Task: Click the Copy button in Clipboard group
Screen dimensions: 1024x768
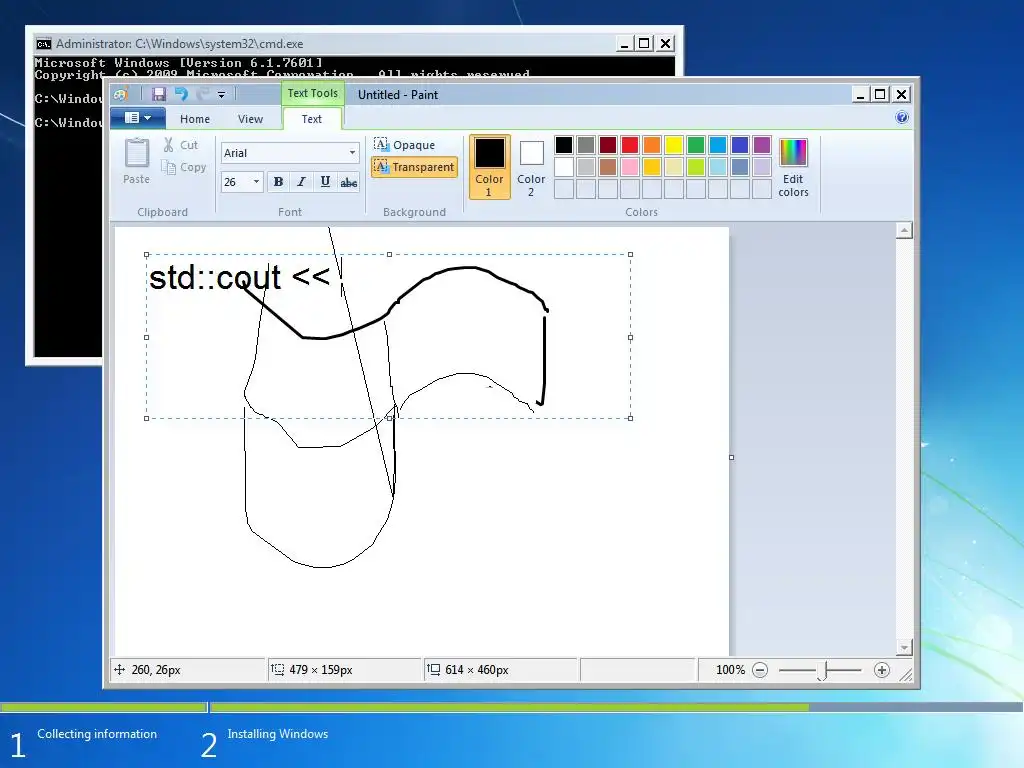Action: pyautogui.click(x=184, y=167)
